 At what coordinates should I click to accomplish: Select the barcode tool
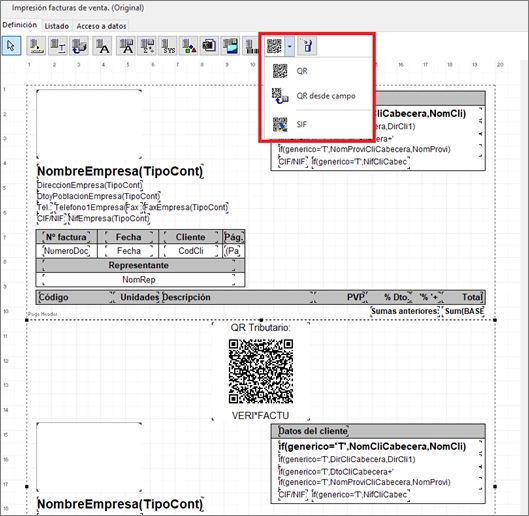pos(251,46)
